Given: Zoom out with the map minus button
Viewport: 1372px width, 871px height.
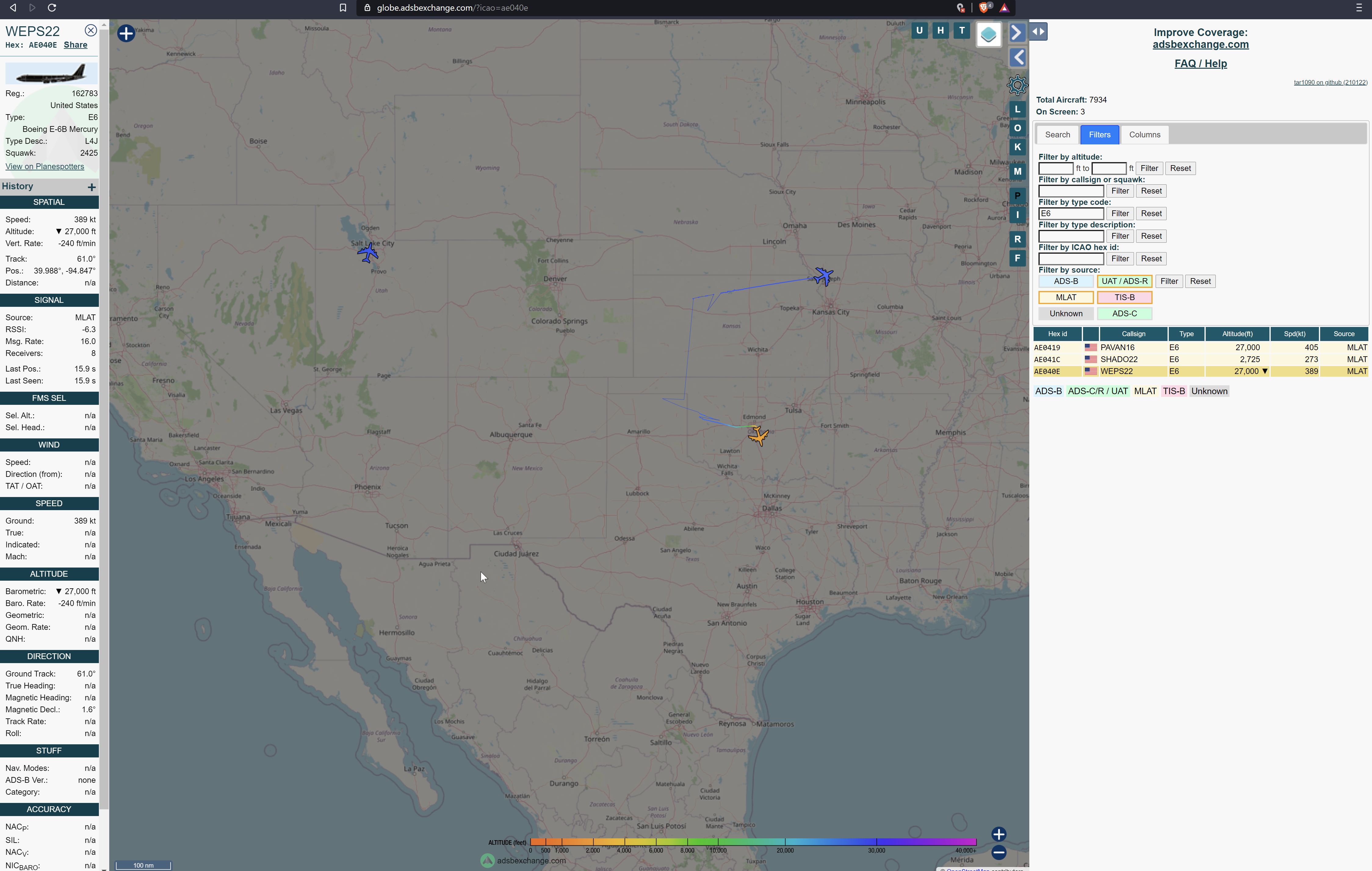Looking at the screenshot, I should tap(999, 853).
